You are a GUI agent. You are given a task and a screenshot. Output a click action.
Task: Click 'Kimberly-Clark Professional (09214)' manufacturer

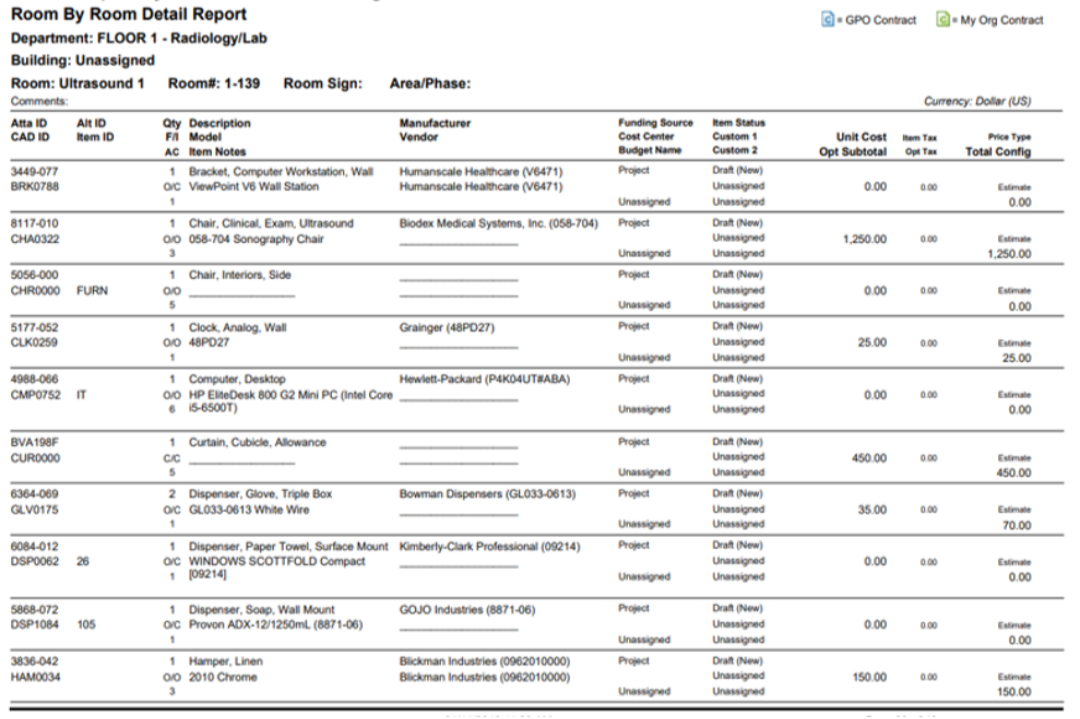(x=490, y=546)
